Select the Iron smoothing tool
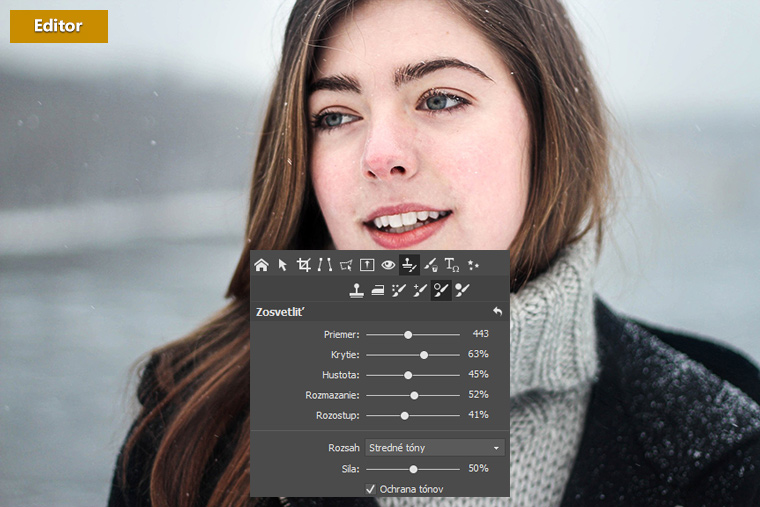 coord(378,290)
